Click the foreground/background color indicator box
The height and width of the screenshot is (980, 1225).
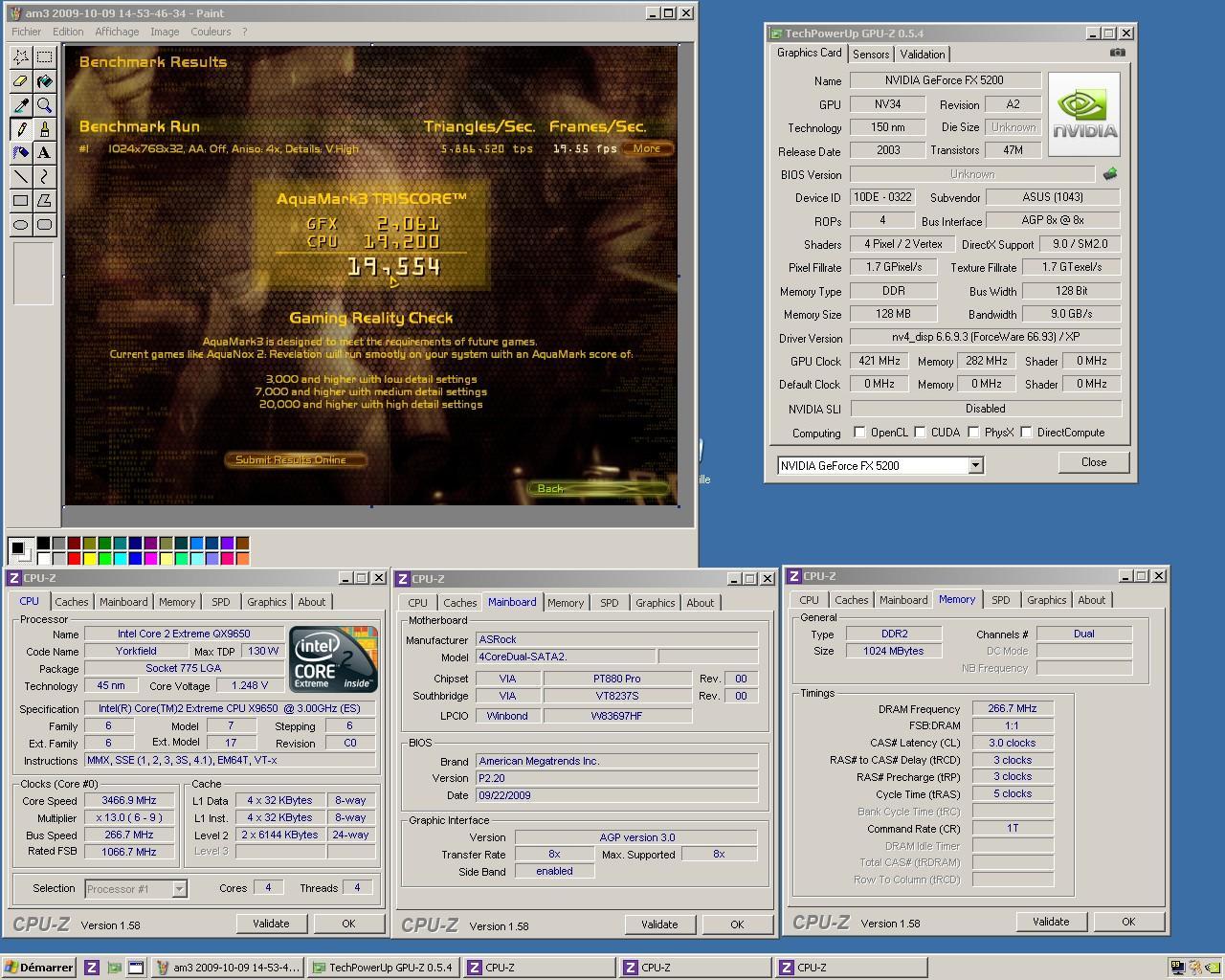(19, 550)
